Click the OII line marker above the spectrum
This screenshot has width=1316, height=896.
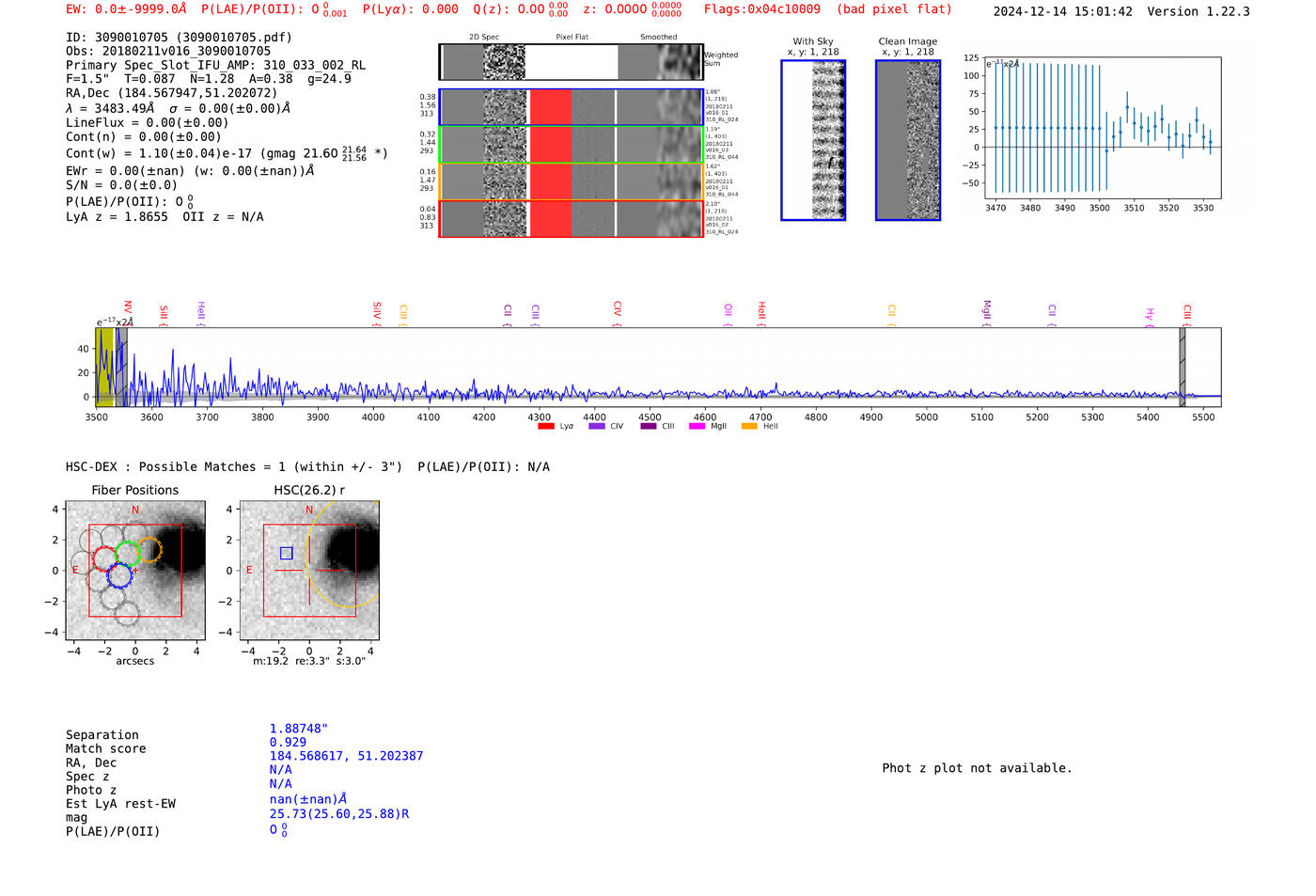pos(728,314)
